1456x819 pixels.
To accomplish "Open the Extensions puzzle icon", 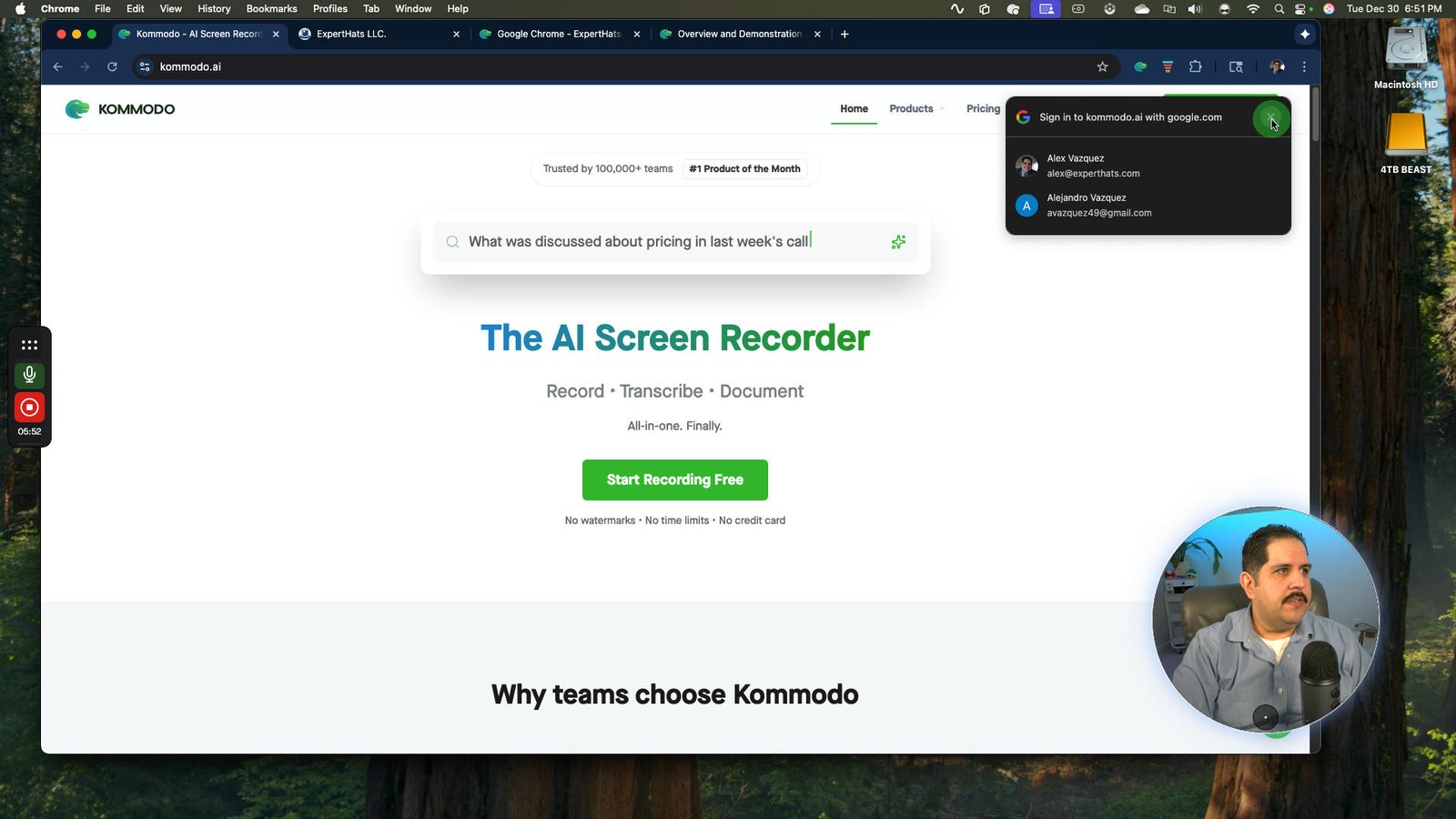I will (x=1196, y=66).
